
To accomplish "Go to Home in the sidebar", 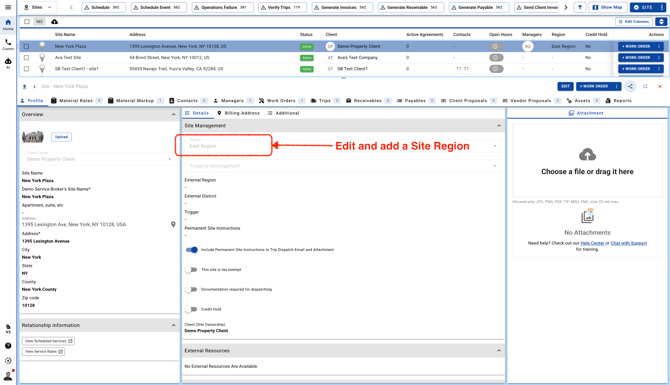I will point(8,24).
